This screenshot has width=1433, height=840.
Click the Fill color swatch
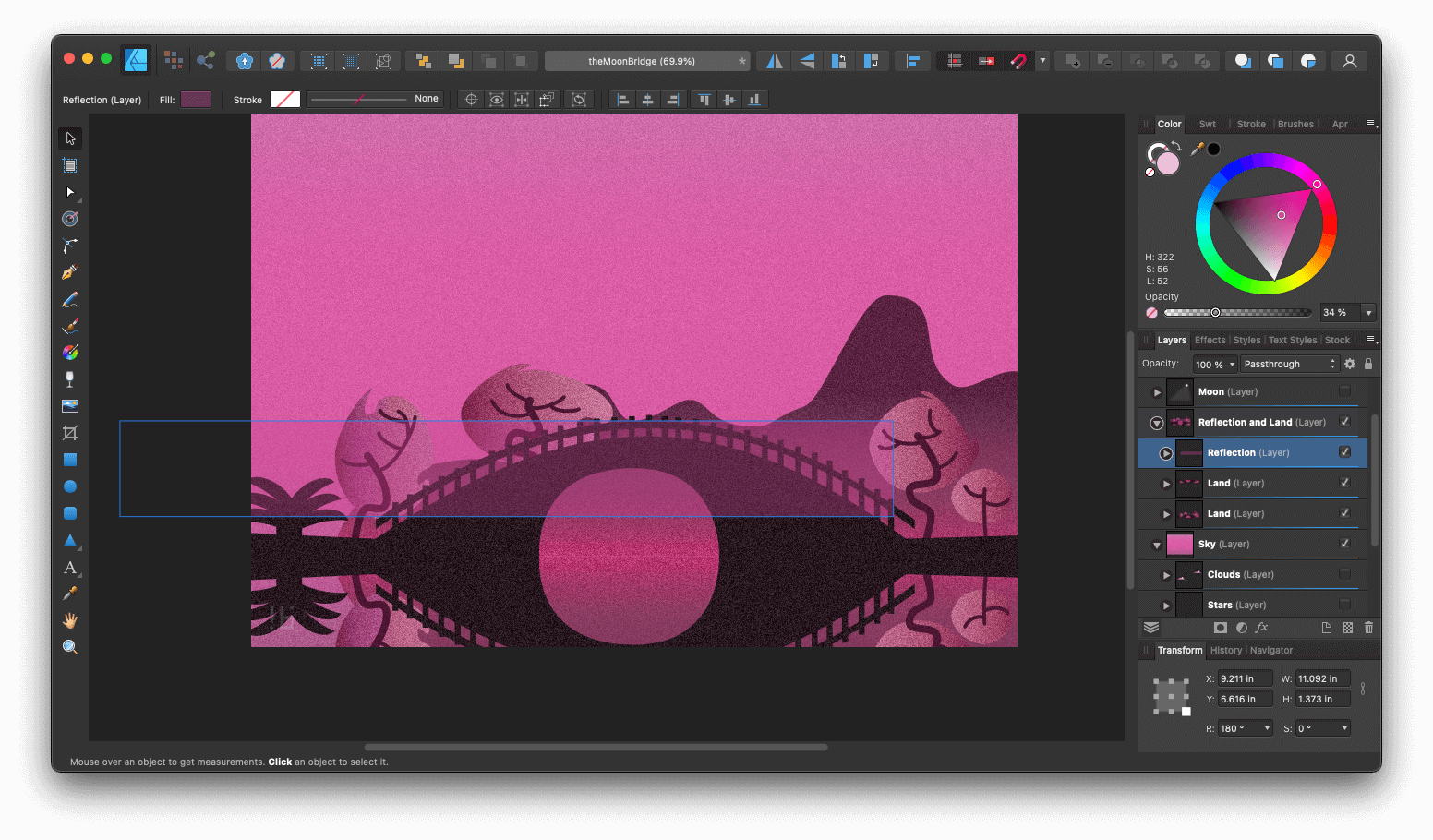pyautogui.click(x=195, y=99)
